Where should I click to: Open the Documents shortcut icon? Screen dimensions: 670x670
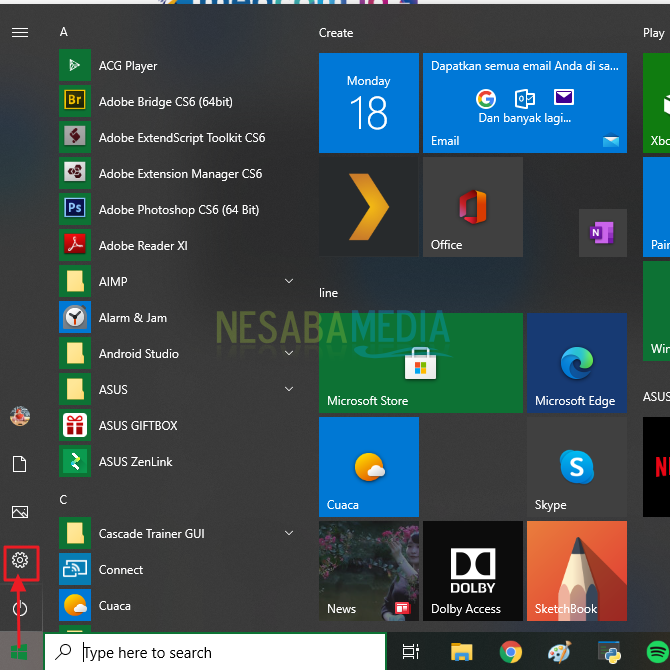point(20,464)
